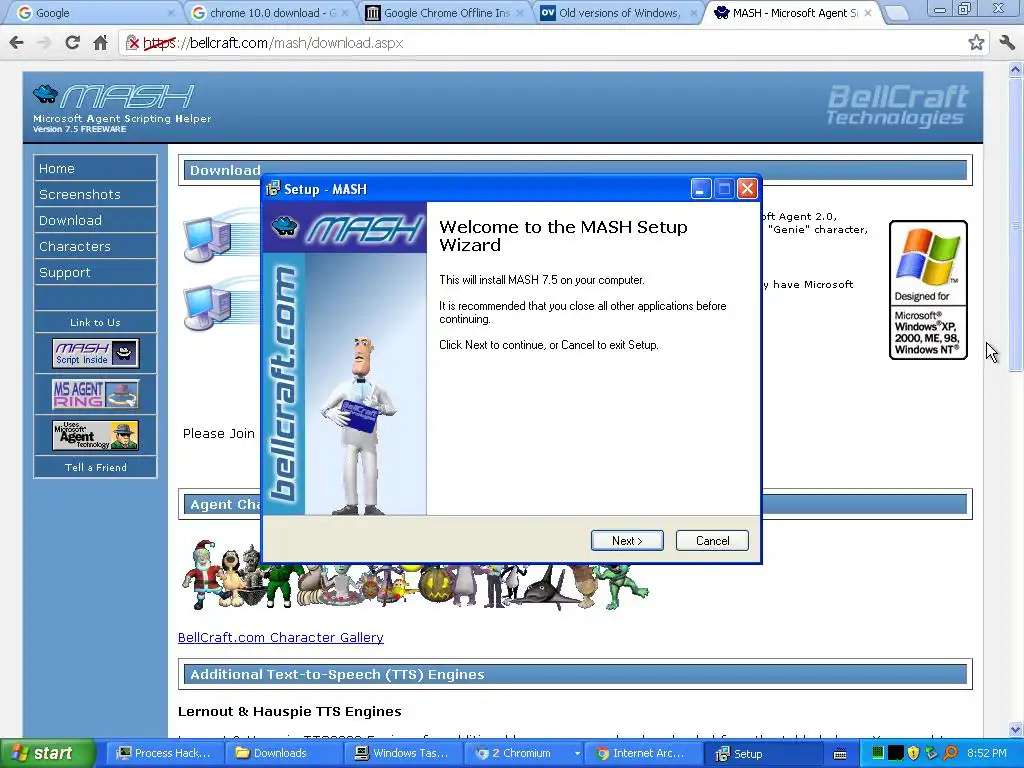Click the MASH logo in page header
The height and width of the screenshot is (768, 1024).
tap(121, 108)
